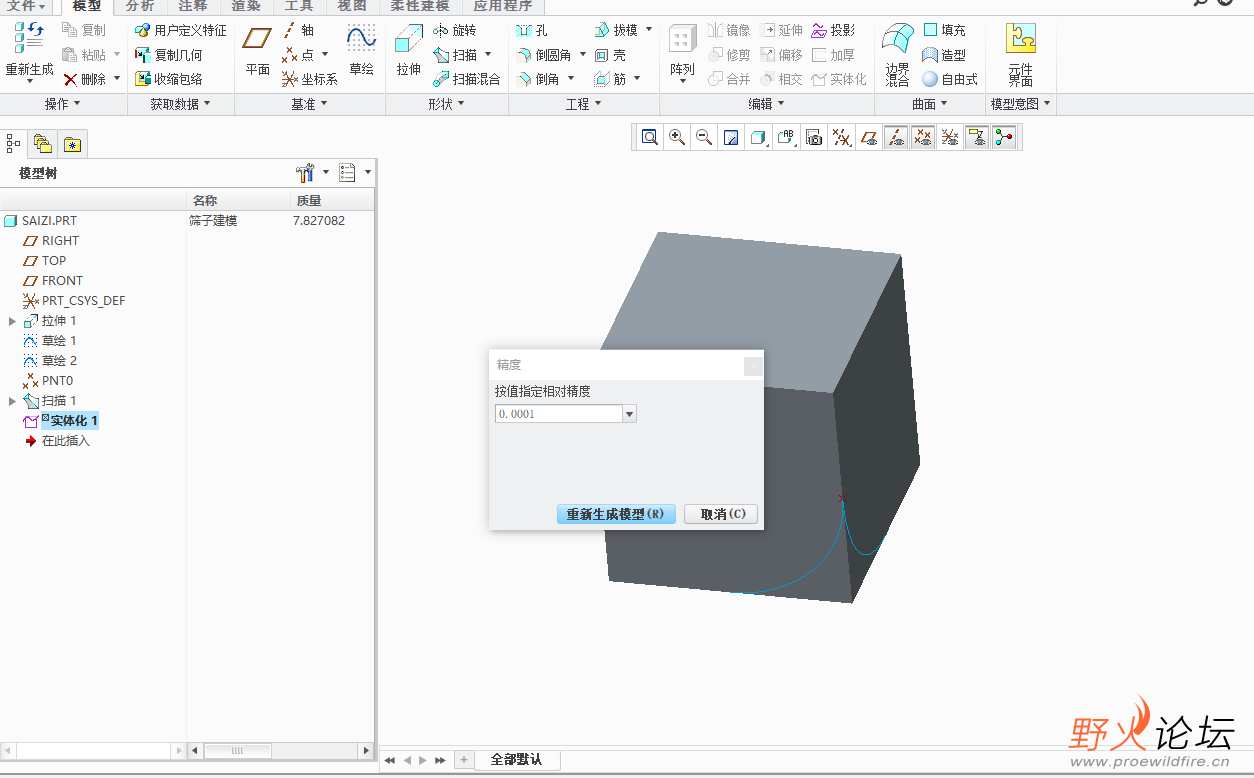1254x778 pixels.
Task: Select the 实体化 1 feature in tree
Action: click(62, 421)
